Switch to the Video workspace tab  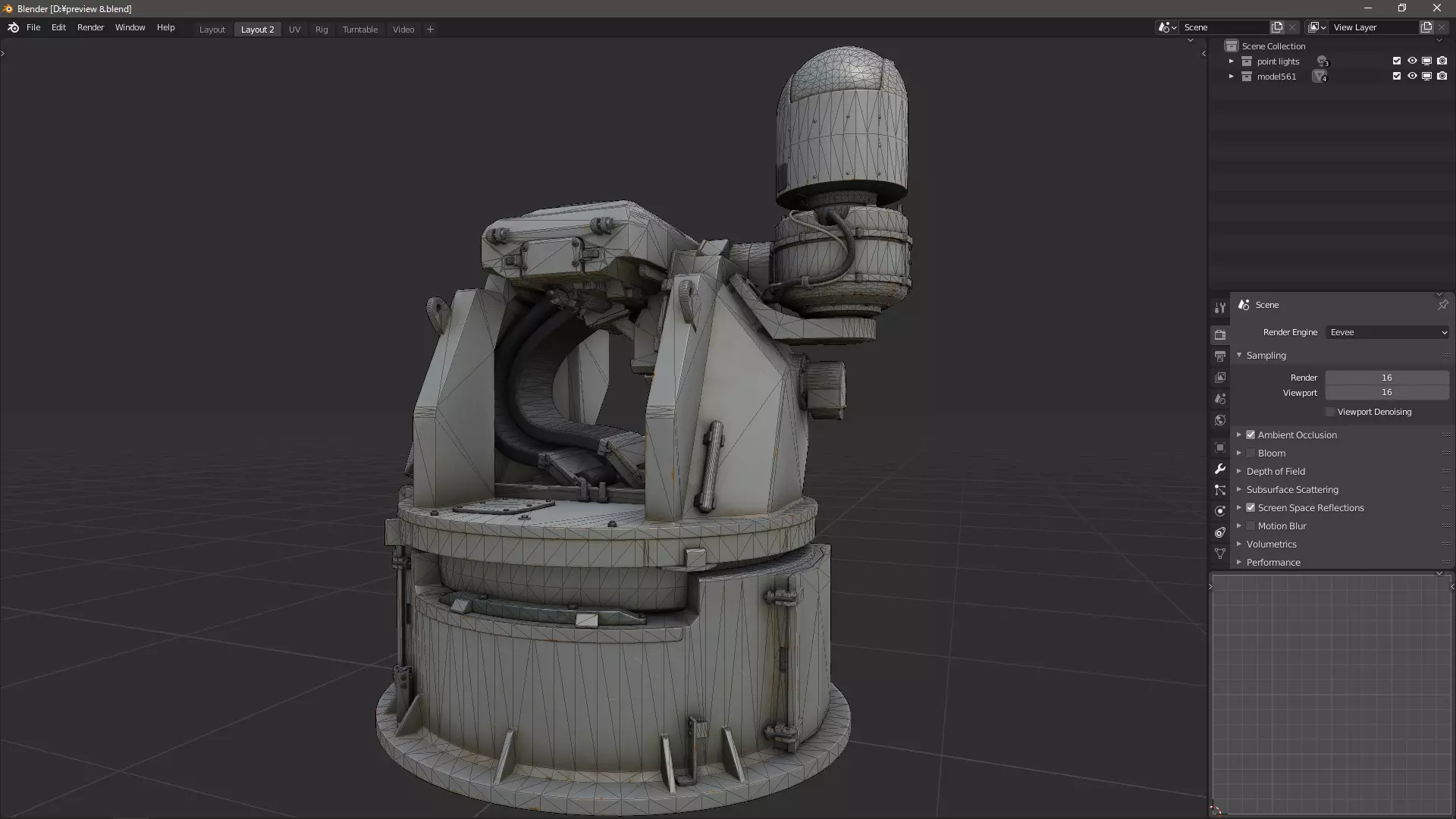click(403, 30)
